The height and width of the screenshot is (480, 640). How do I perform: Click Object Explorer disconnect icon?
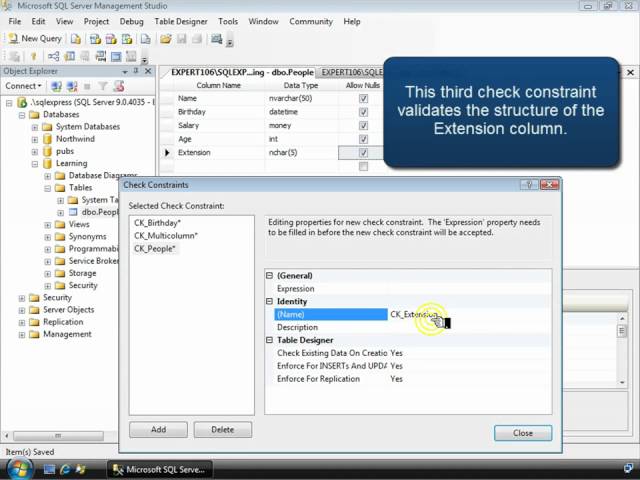coord(72,86)
